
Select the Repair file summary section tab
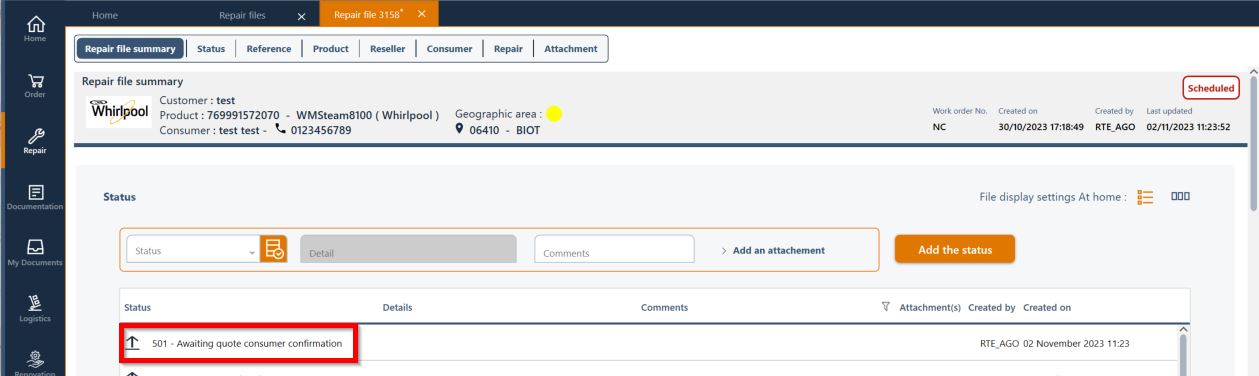(131, 49)
